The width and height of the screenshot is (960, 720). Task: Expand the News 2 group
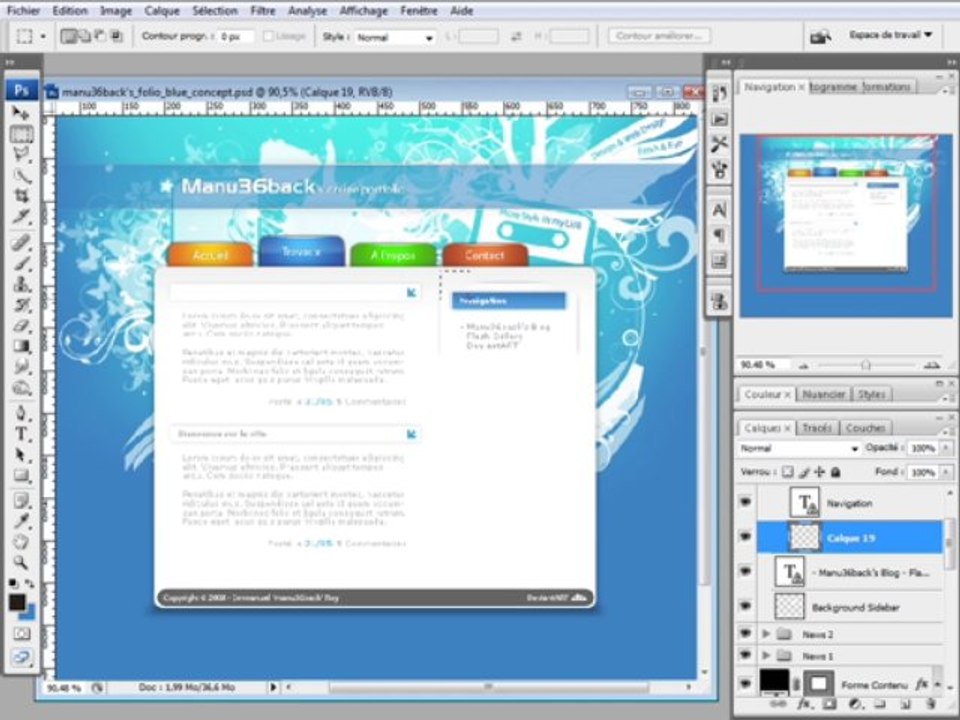click(766, 634)
